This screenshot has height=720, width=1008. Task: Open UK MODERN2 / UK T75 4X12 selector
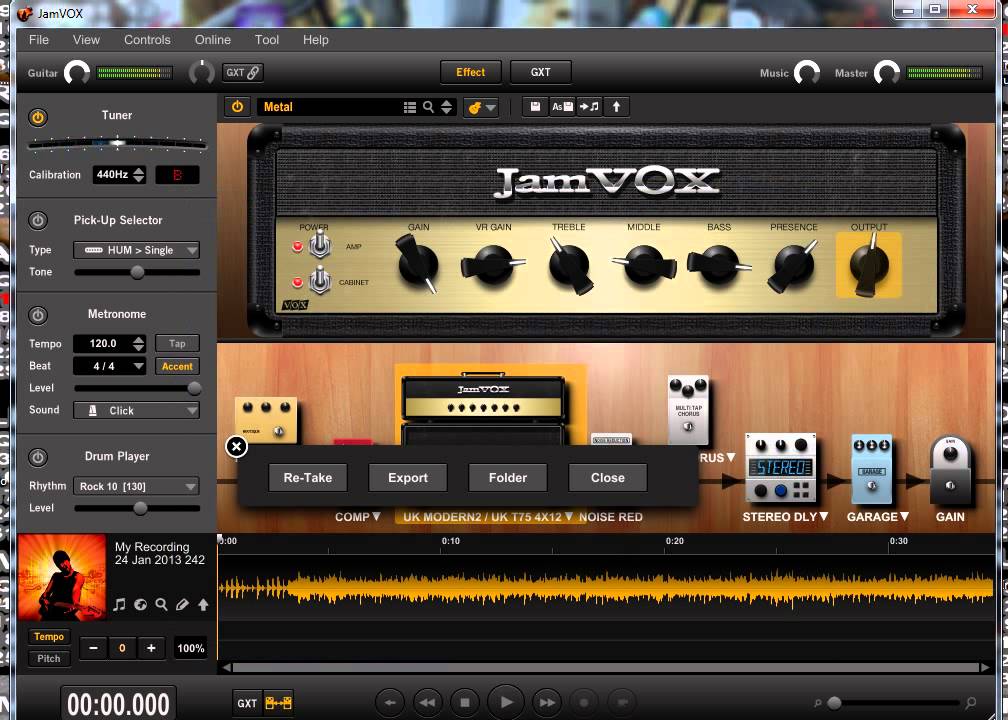pyautogui.click(x=488, y=517)
